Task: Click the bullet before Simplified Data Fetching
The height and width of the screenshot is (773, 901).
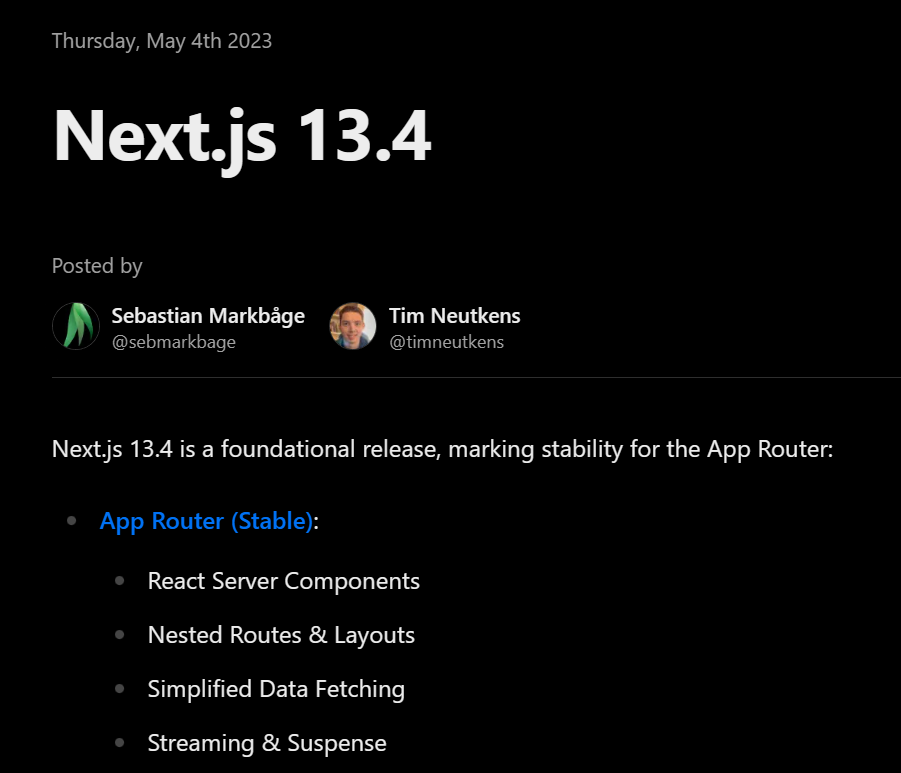Action: pyautogui.click(x=120, y=689)
